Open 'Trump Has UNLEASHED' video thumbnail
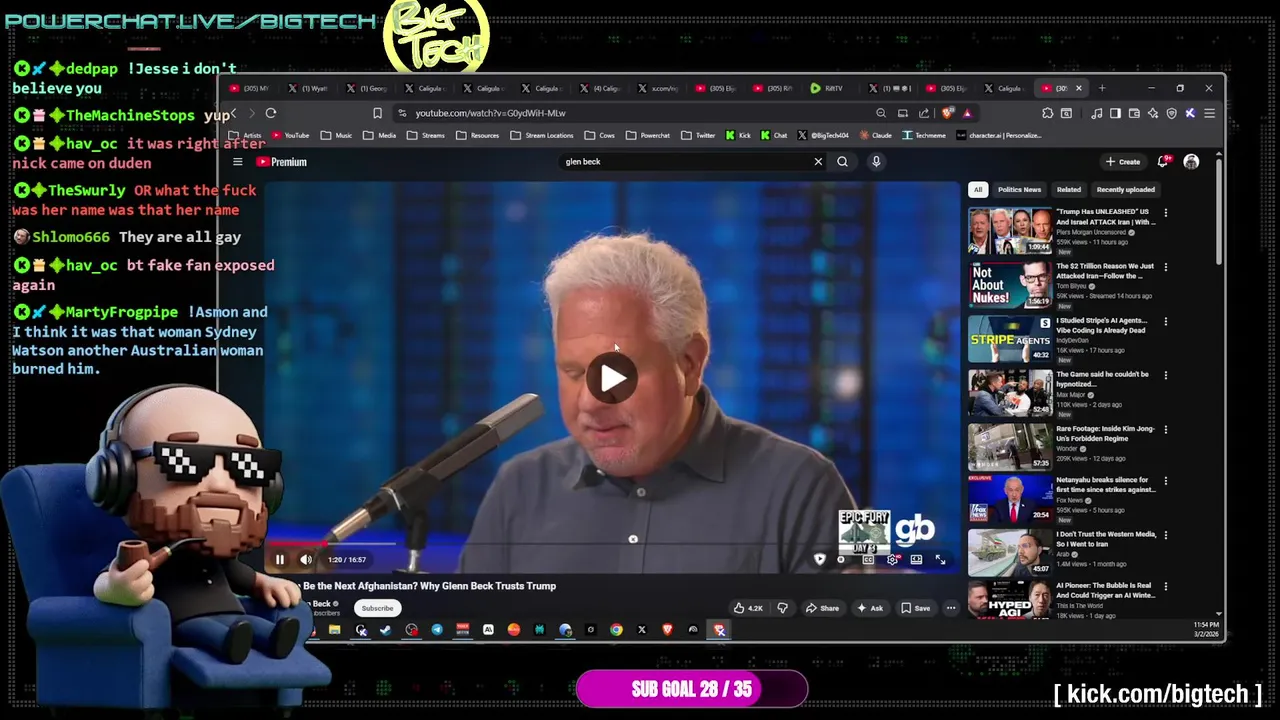1280x720 pixels. 1010,231
